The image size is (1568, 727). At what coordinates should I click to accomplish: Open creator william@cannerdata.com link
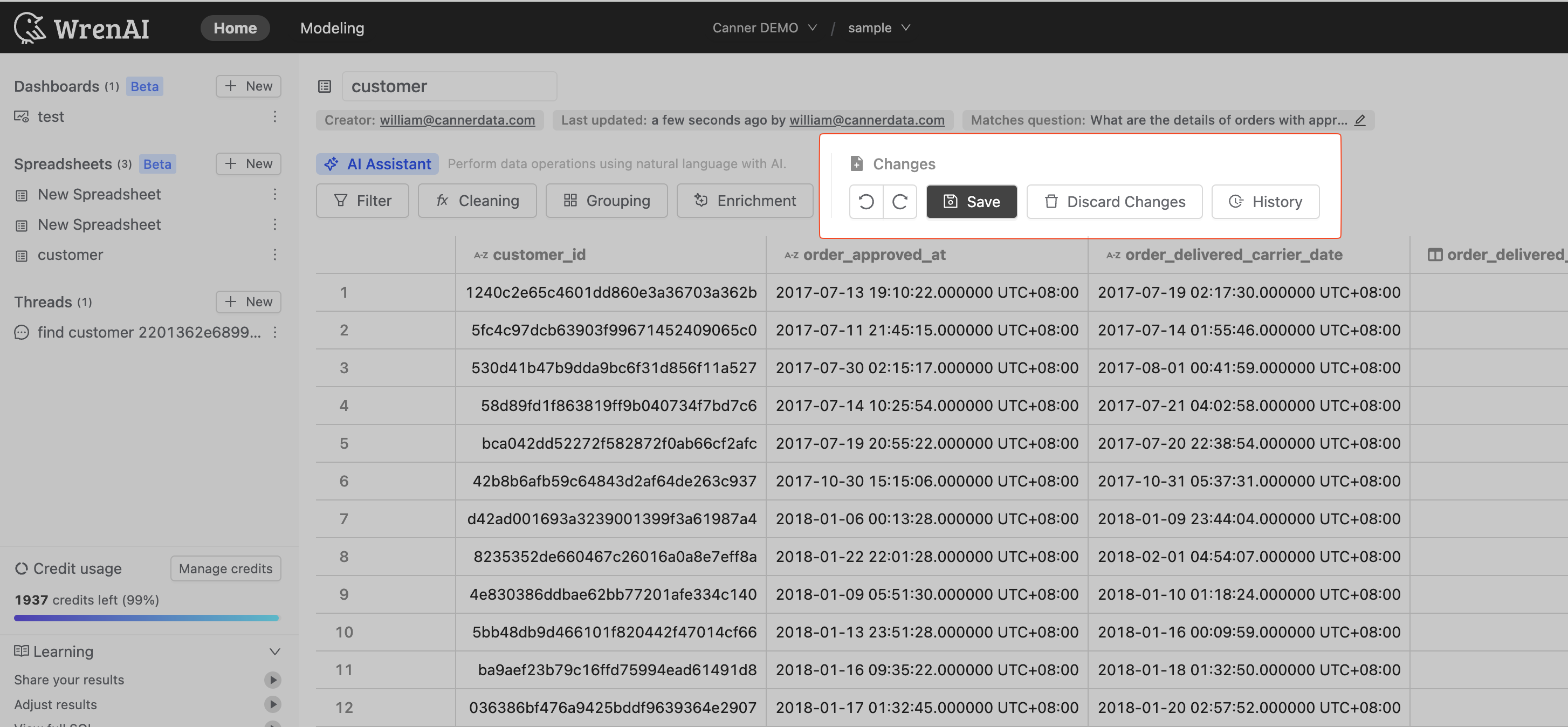click(x=457, y=120)
